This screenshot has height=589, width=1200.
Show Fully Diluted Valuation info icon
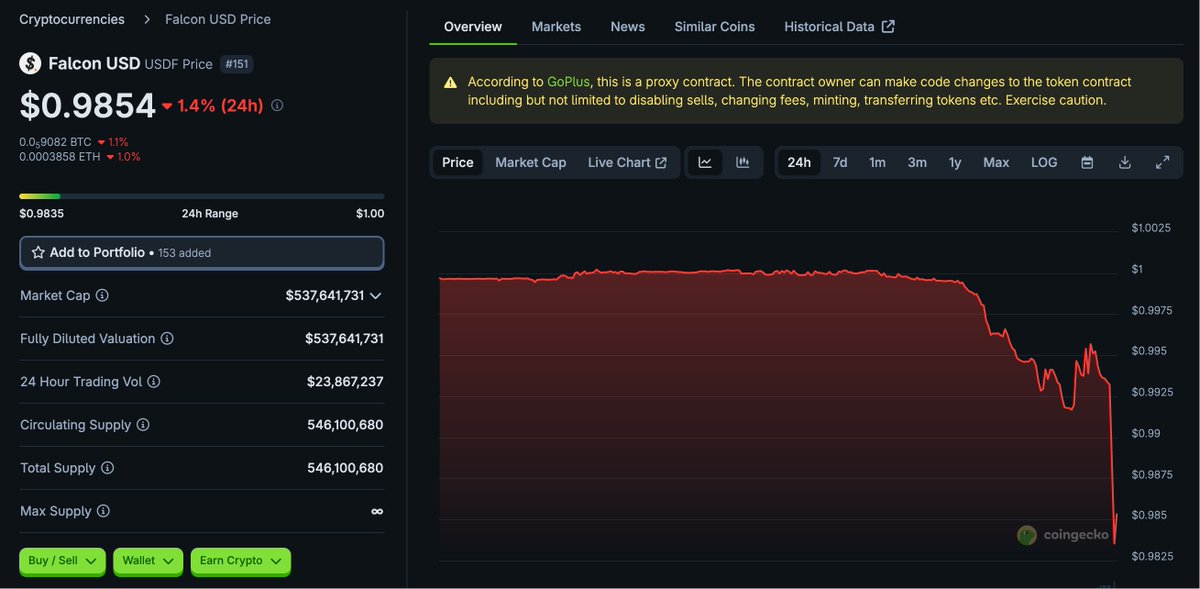167,339
